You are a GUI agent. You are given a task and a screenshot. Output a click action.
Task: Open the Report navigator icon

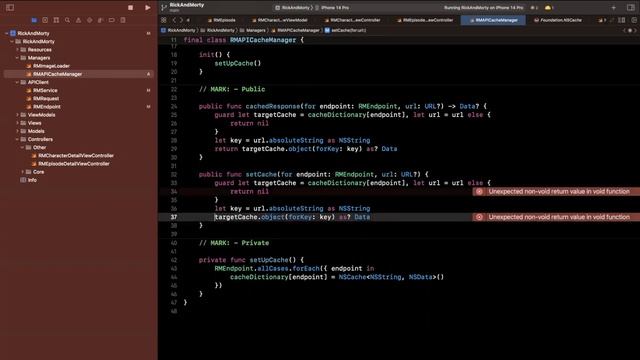click(123, 20)
